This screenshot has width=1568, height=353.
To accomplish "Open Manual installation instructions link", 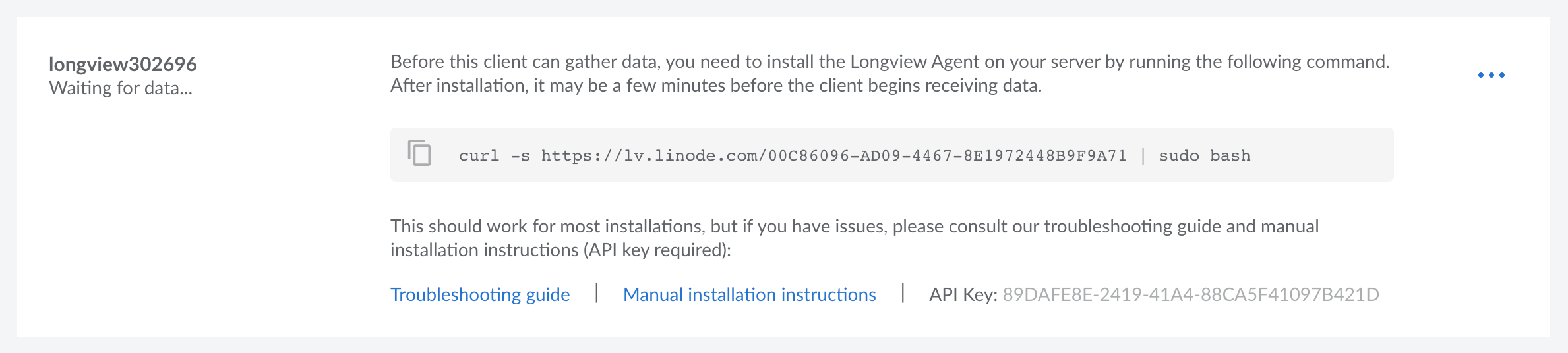I will coord(749,294).
